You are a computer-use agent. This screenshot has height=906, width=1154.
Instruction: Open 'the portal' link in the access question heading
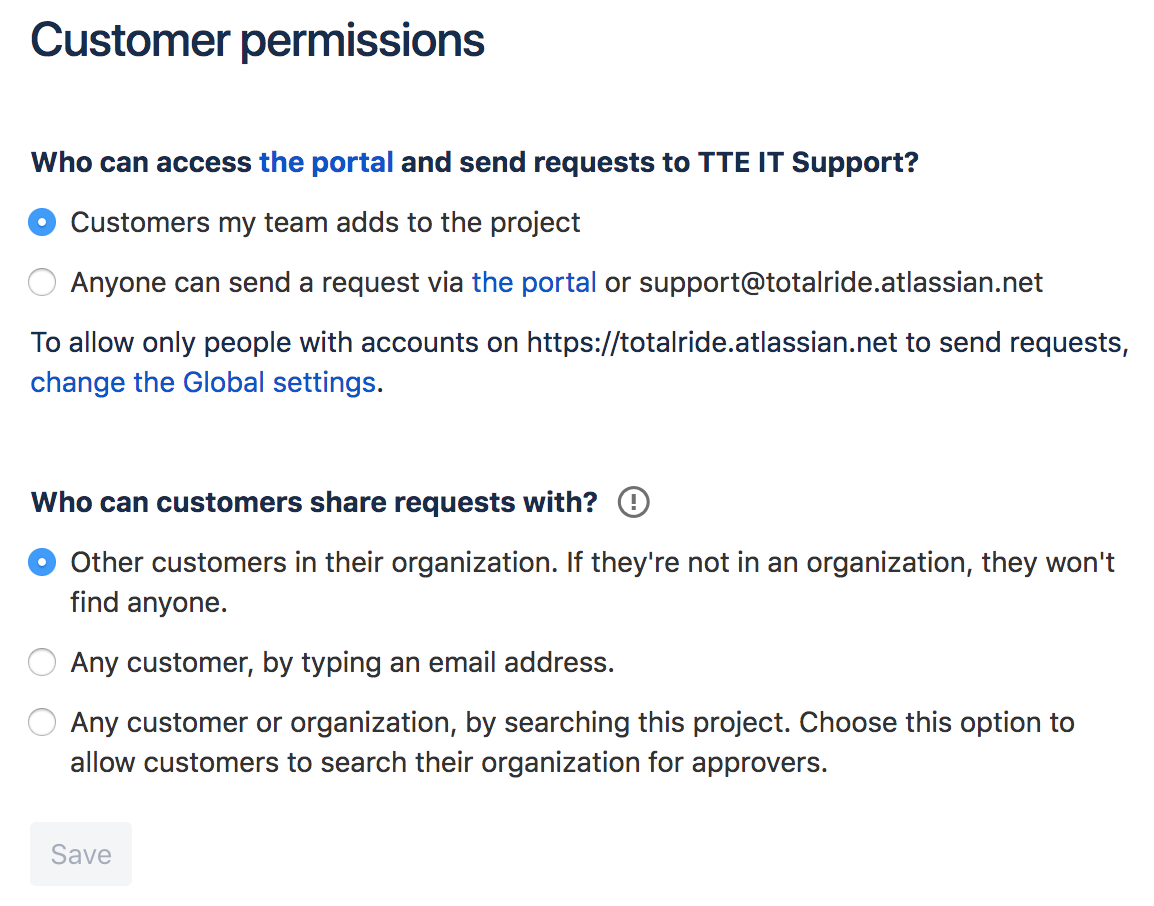tap(326, 162)
